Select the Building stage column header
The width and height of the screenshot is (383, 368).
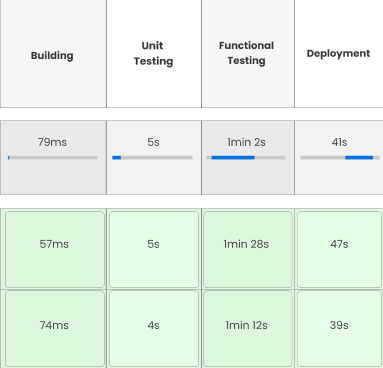(x=53, y=54)
